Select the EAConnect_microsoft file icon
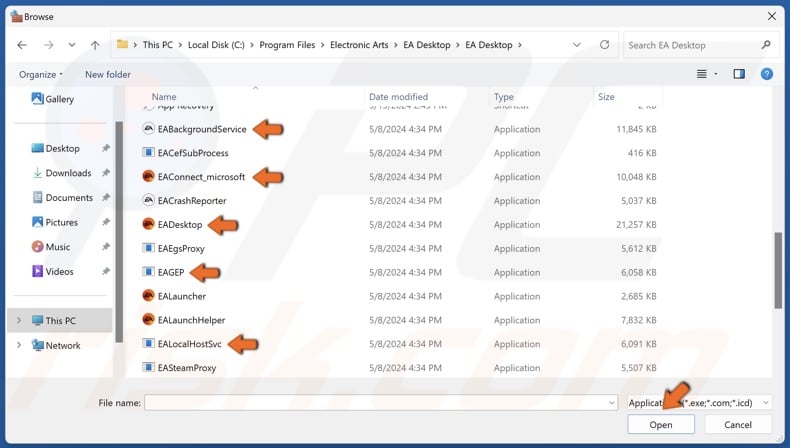 (x=148, y=177)
